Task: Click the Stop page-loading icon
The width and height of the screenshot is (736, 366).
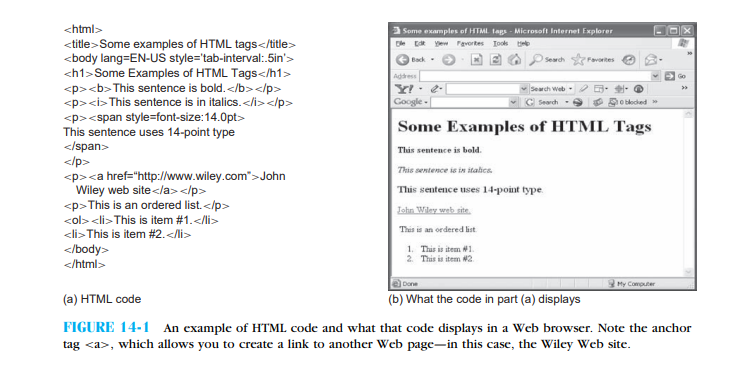Action: pos(476,60)
